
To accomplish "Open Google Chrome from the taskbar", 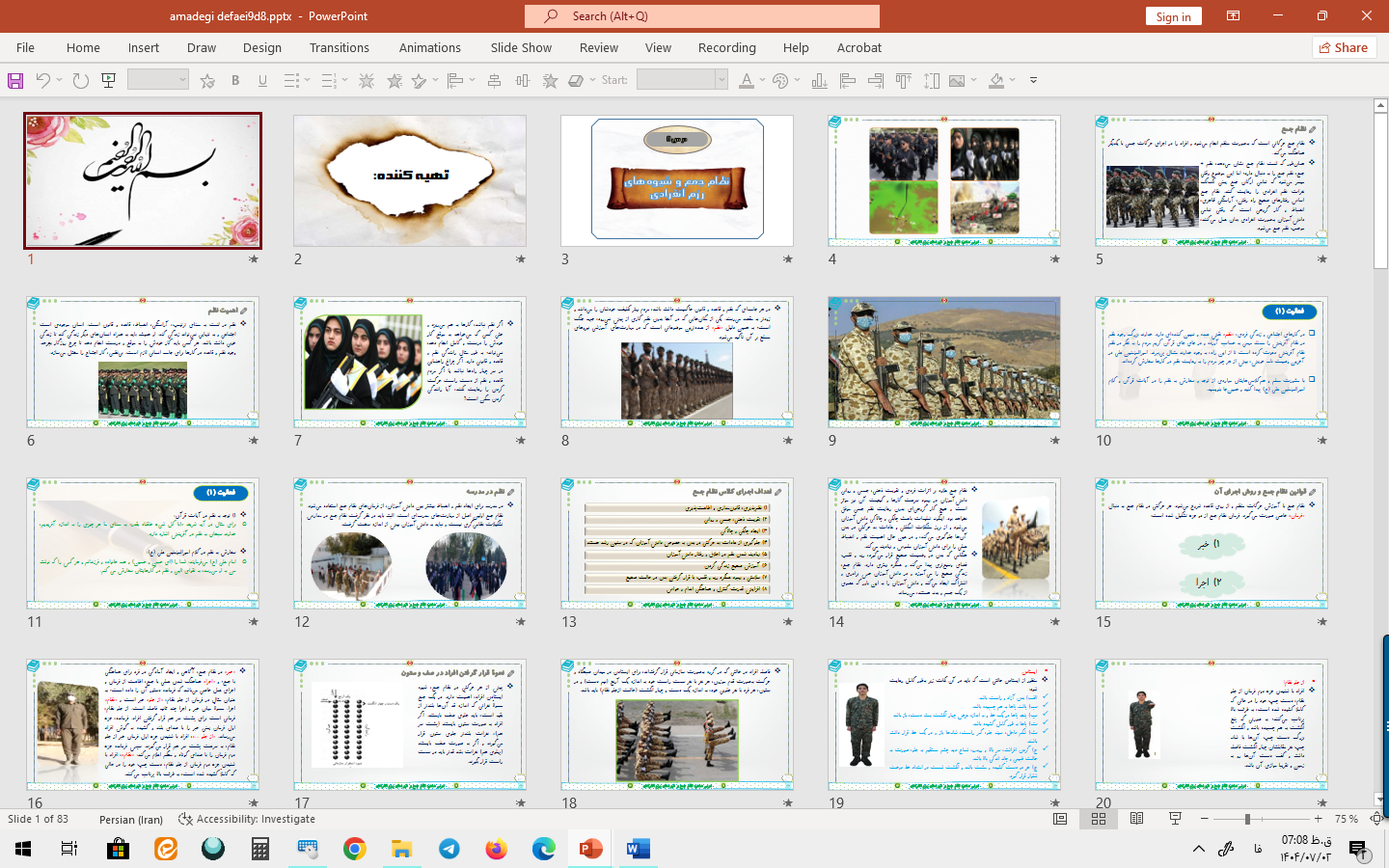I will tap(355, 849).
